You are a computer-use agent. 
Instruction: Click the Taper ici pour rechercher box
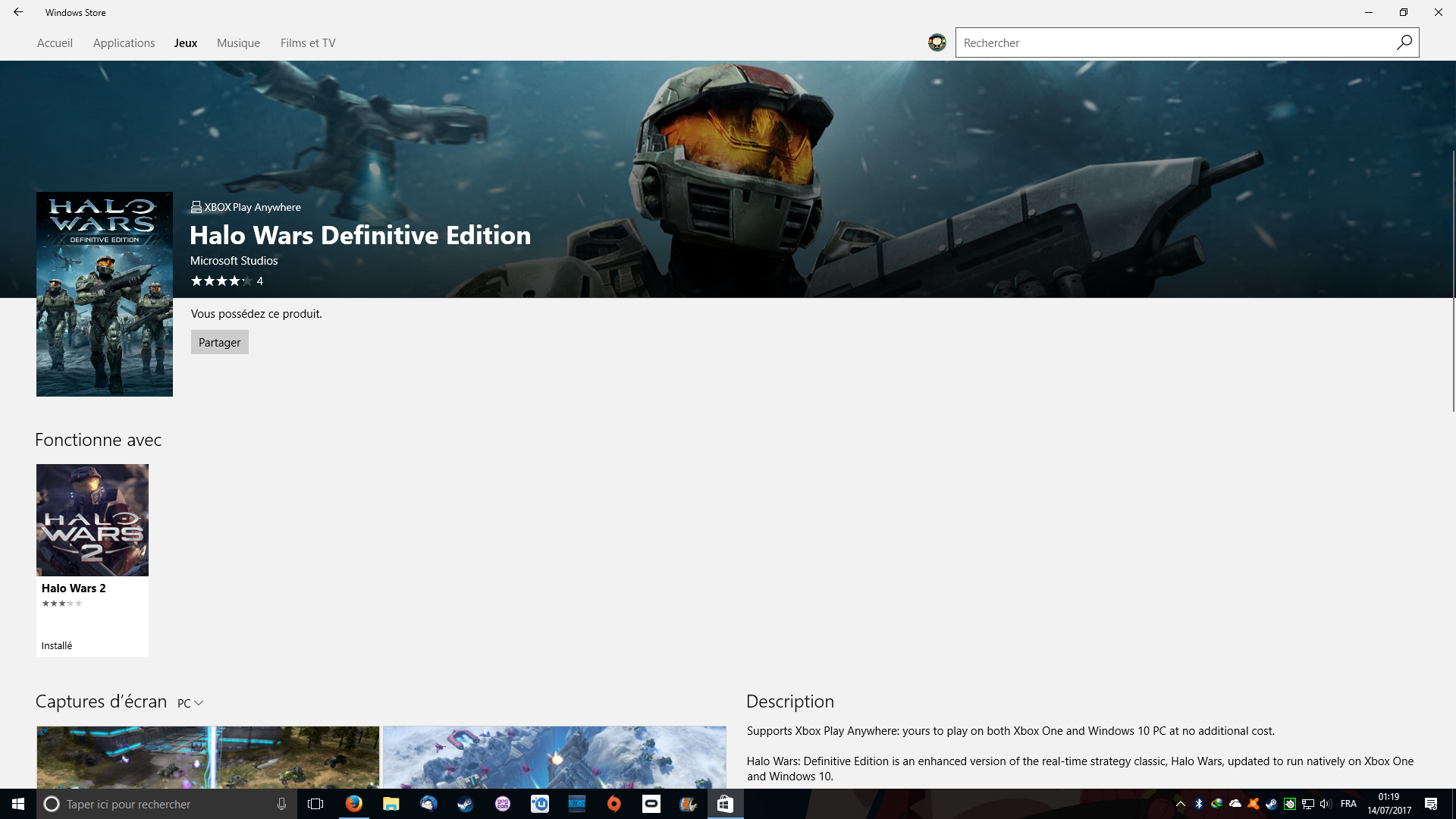coord(167,804)
